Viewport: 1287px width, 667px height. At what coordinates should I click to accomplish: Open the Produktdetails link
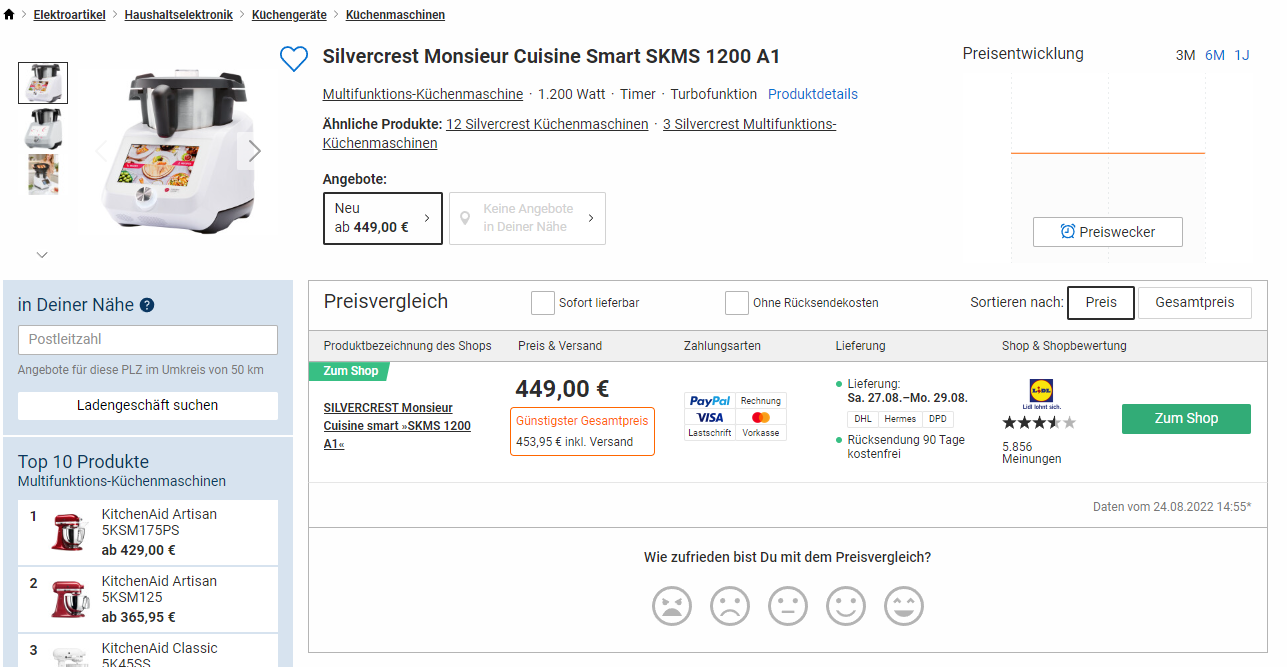812,94
